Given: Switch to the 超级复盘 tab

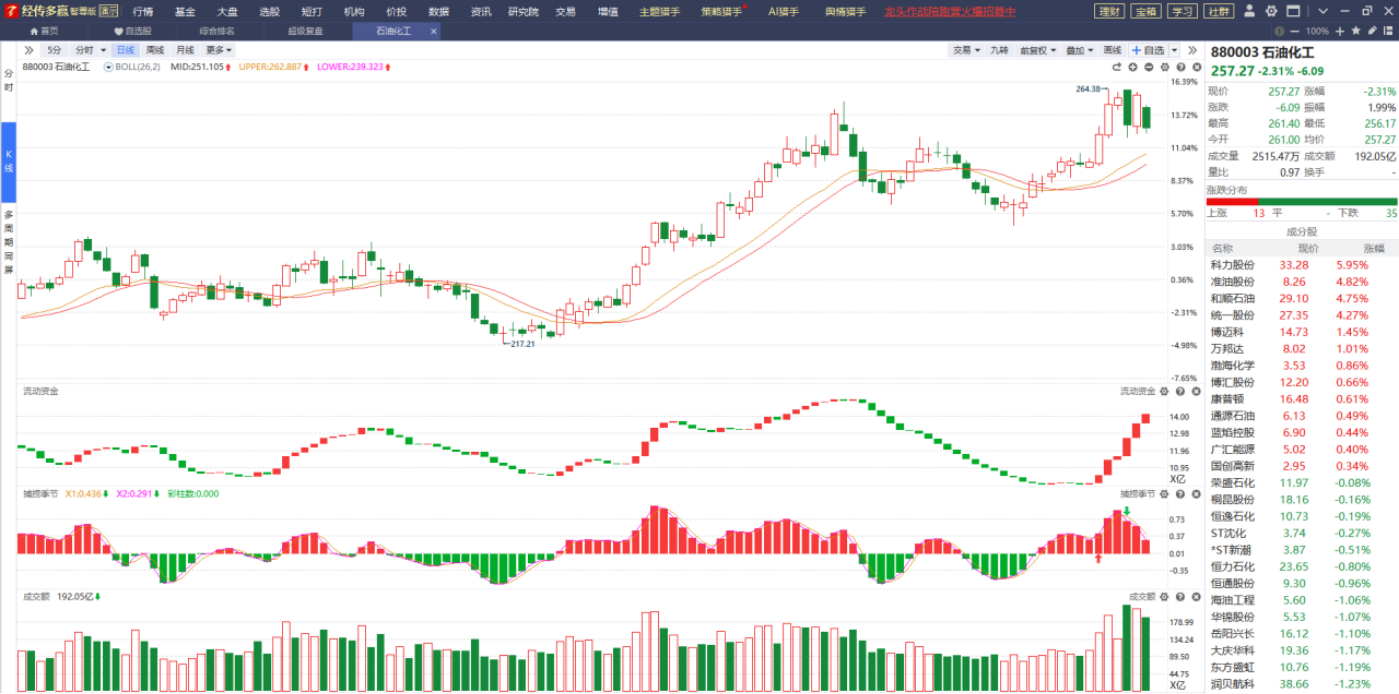Looking at the screenshot, I should [305, 31].
